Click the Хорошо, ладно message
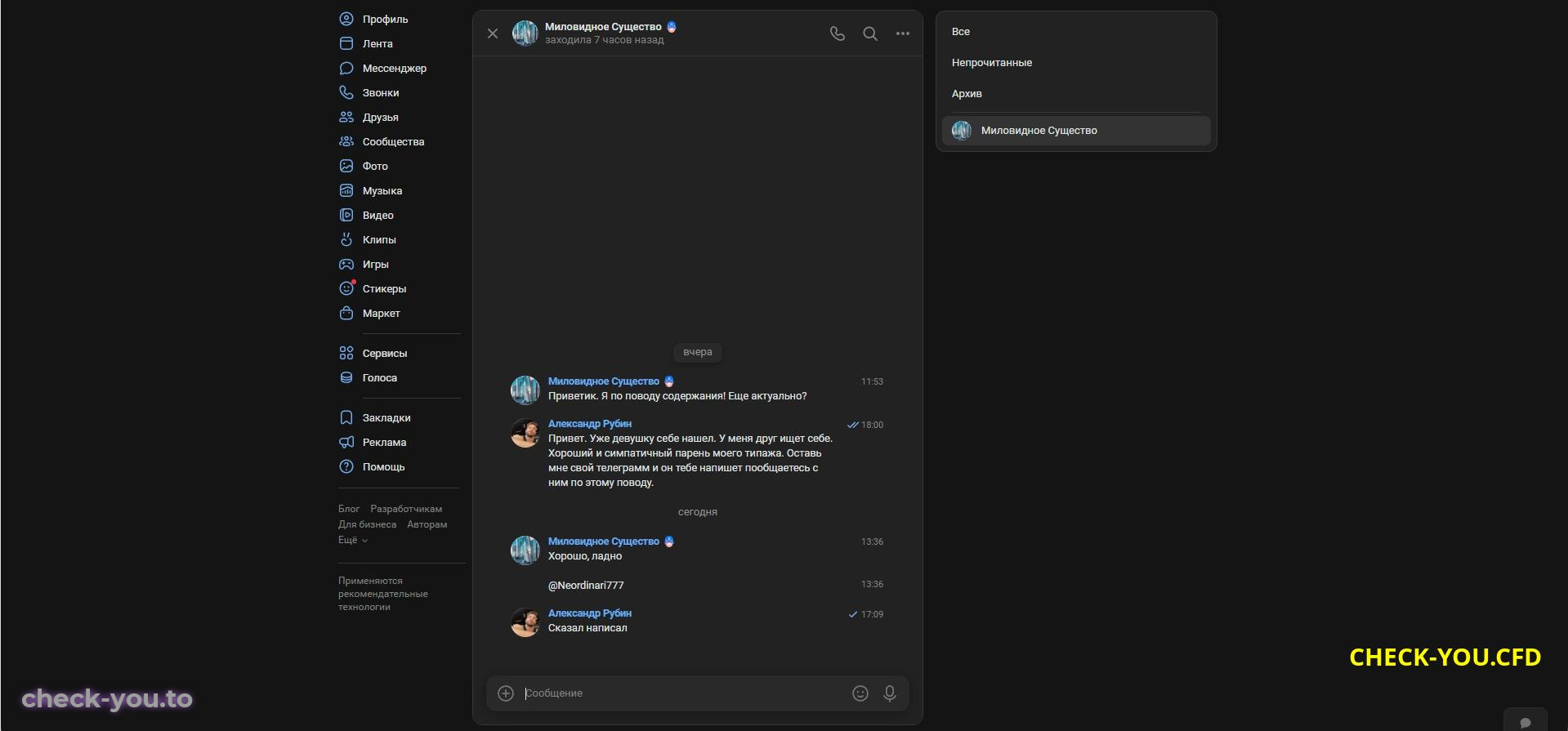Screen dimensions: 1568x731 585,556
